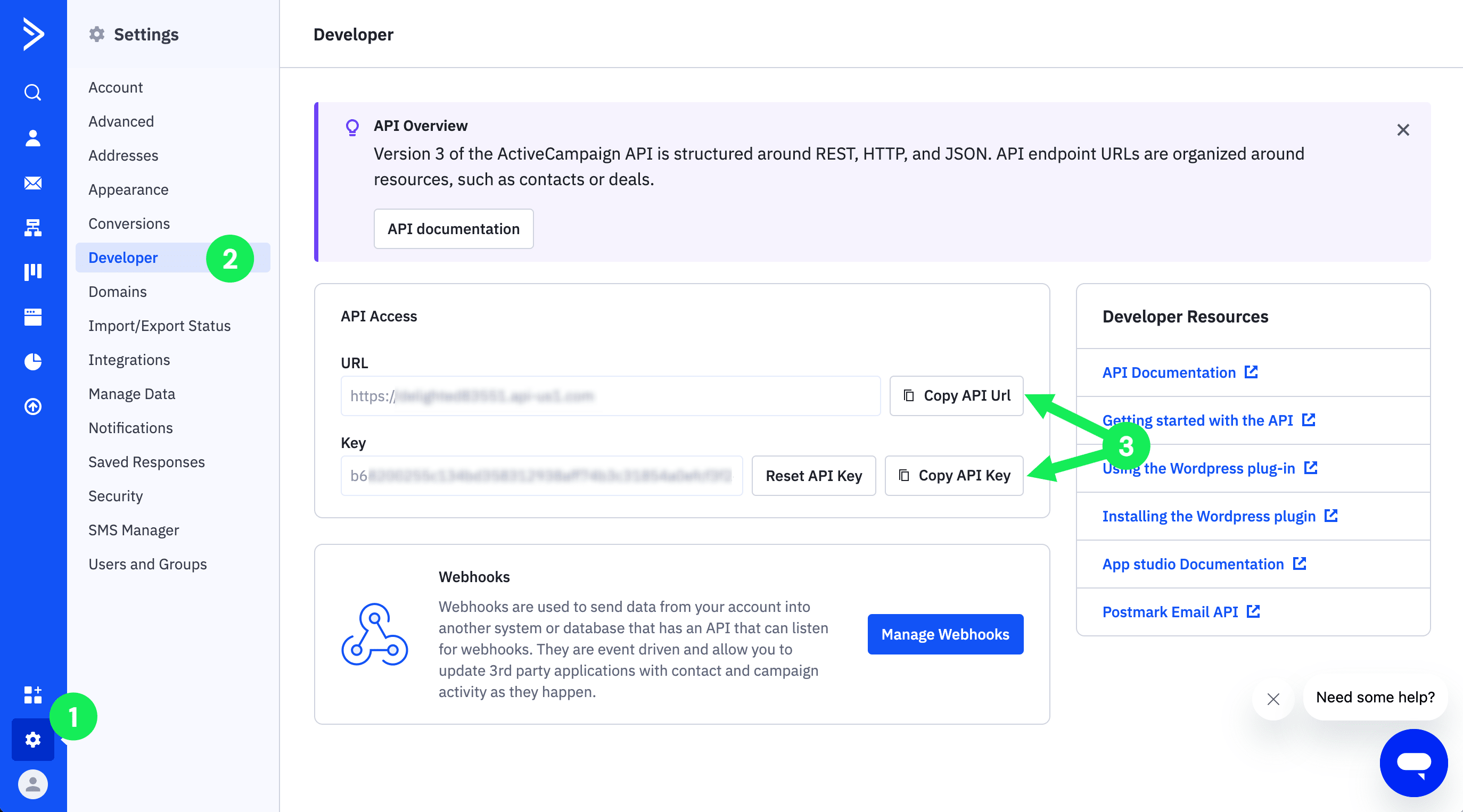Screen dimensions: 1463x812
Task: Click external link icon beside API Documentation
Action: [1251, 372]
